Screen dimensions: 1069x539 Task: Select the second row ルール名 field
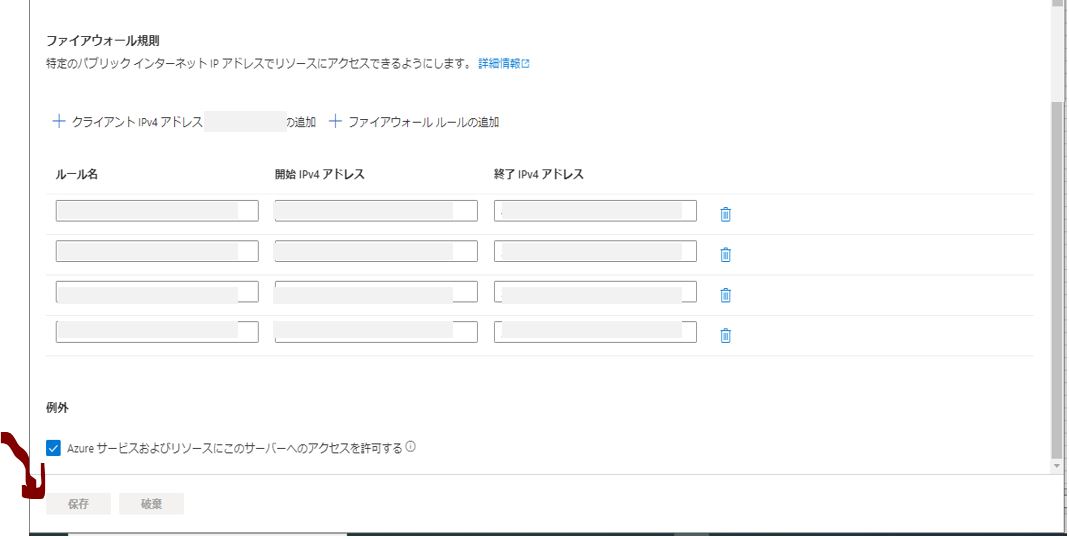(x=157, y=251)
